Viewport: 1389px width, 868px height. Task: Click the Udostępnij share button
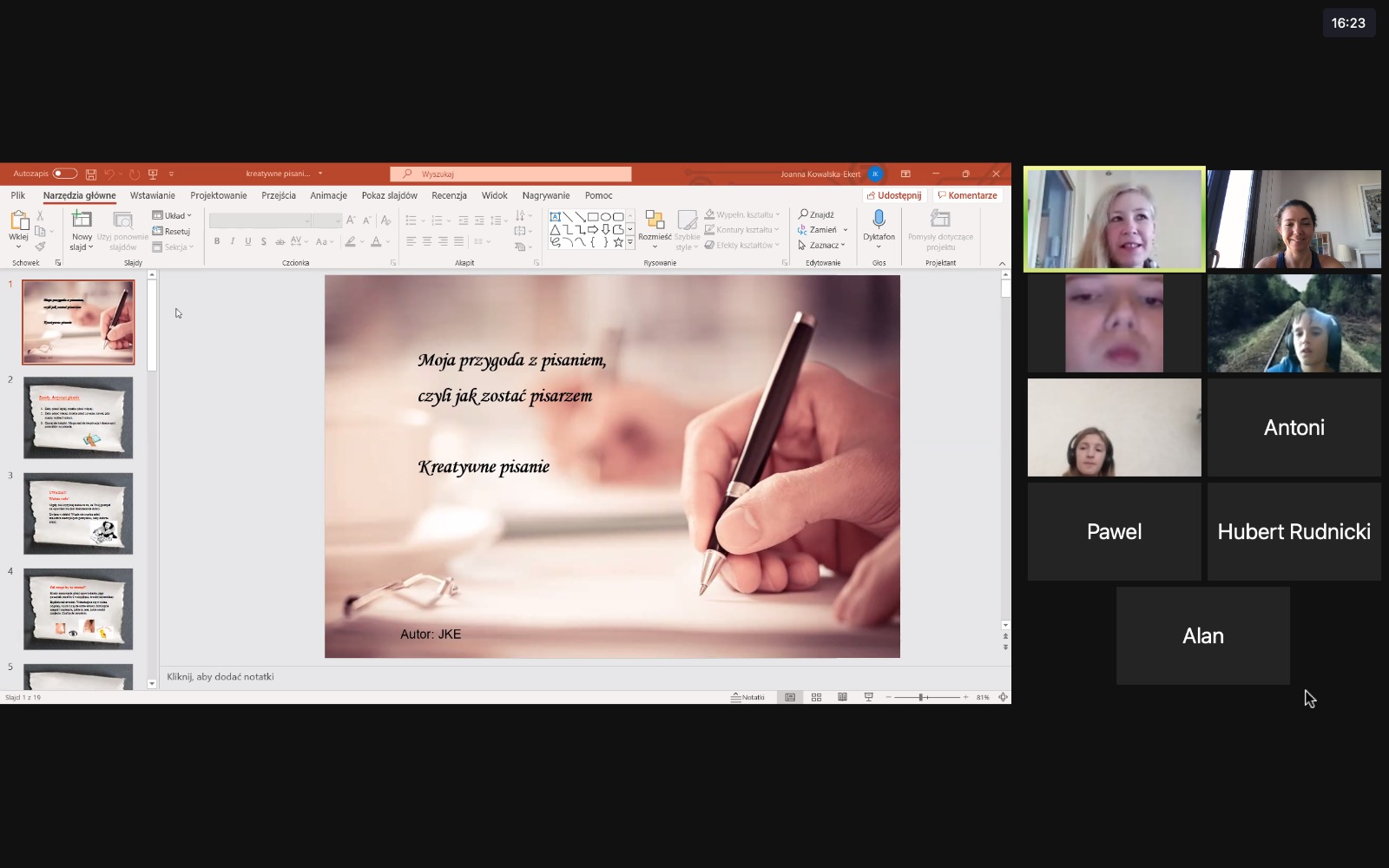point(894,195)
